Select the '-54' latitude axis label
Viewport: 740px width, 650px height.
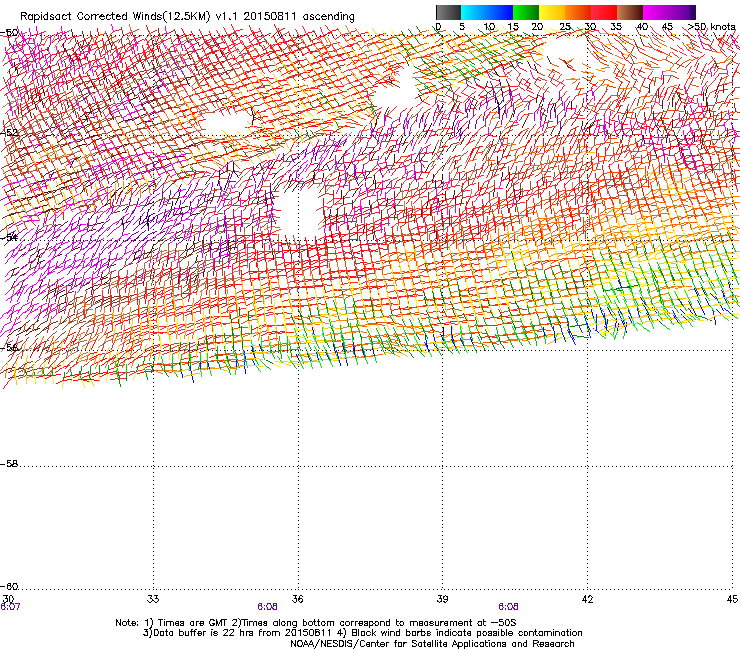coord(9,237)
